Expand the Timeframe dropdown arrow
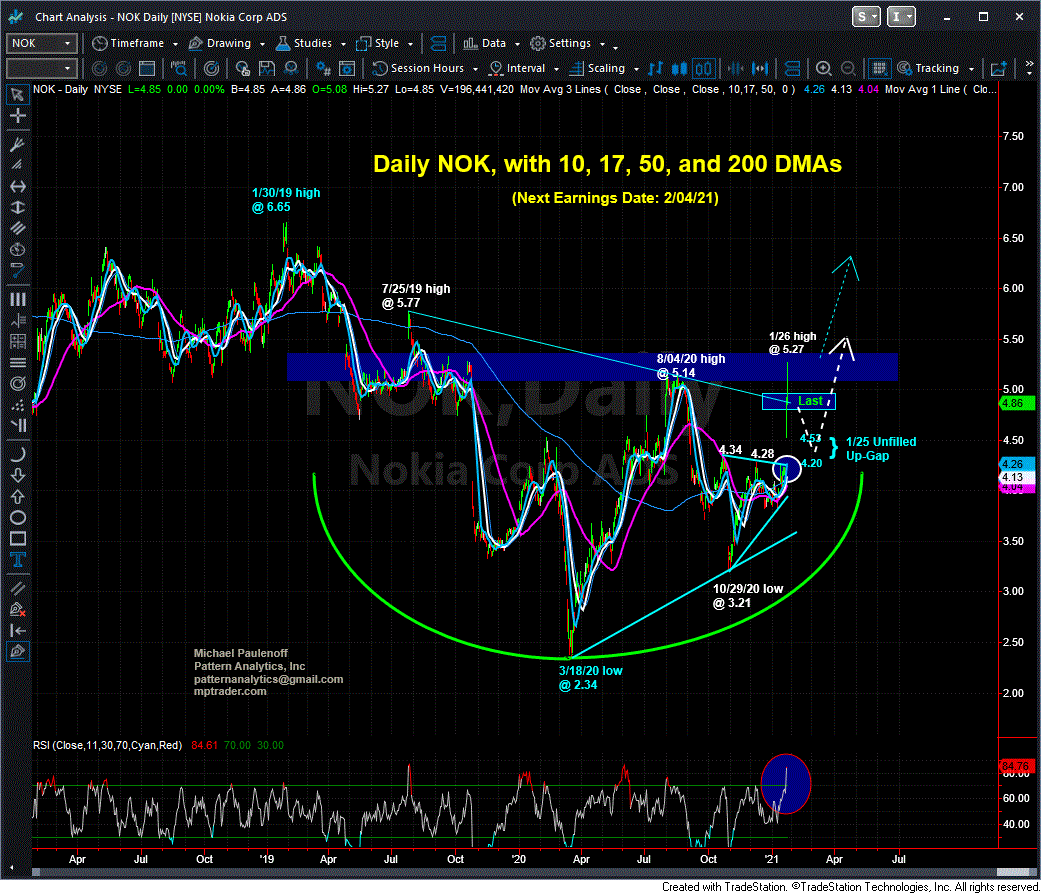The height and width of the screenshot is (893, 1041). tap(175, 44)
